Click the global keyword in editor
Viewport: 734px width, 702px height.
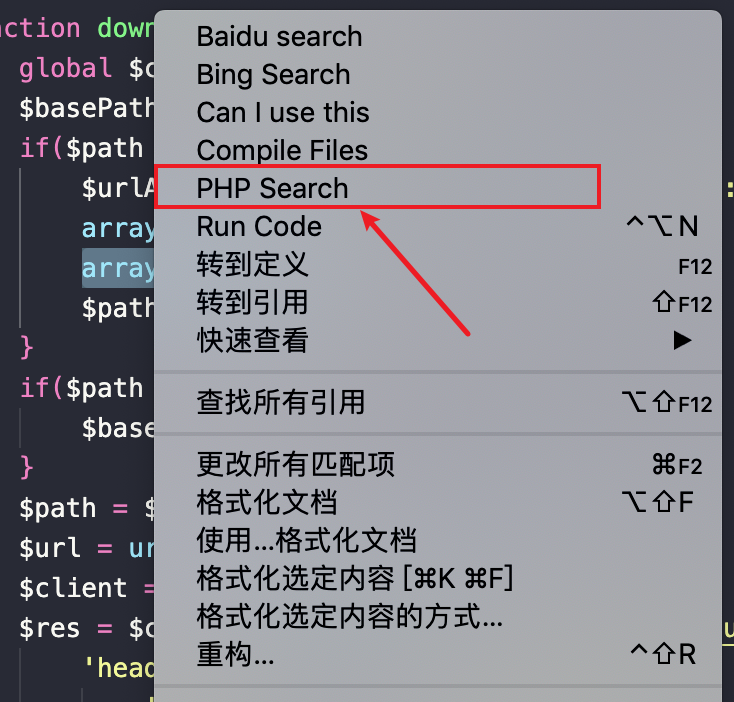coord(66,68)
